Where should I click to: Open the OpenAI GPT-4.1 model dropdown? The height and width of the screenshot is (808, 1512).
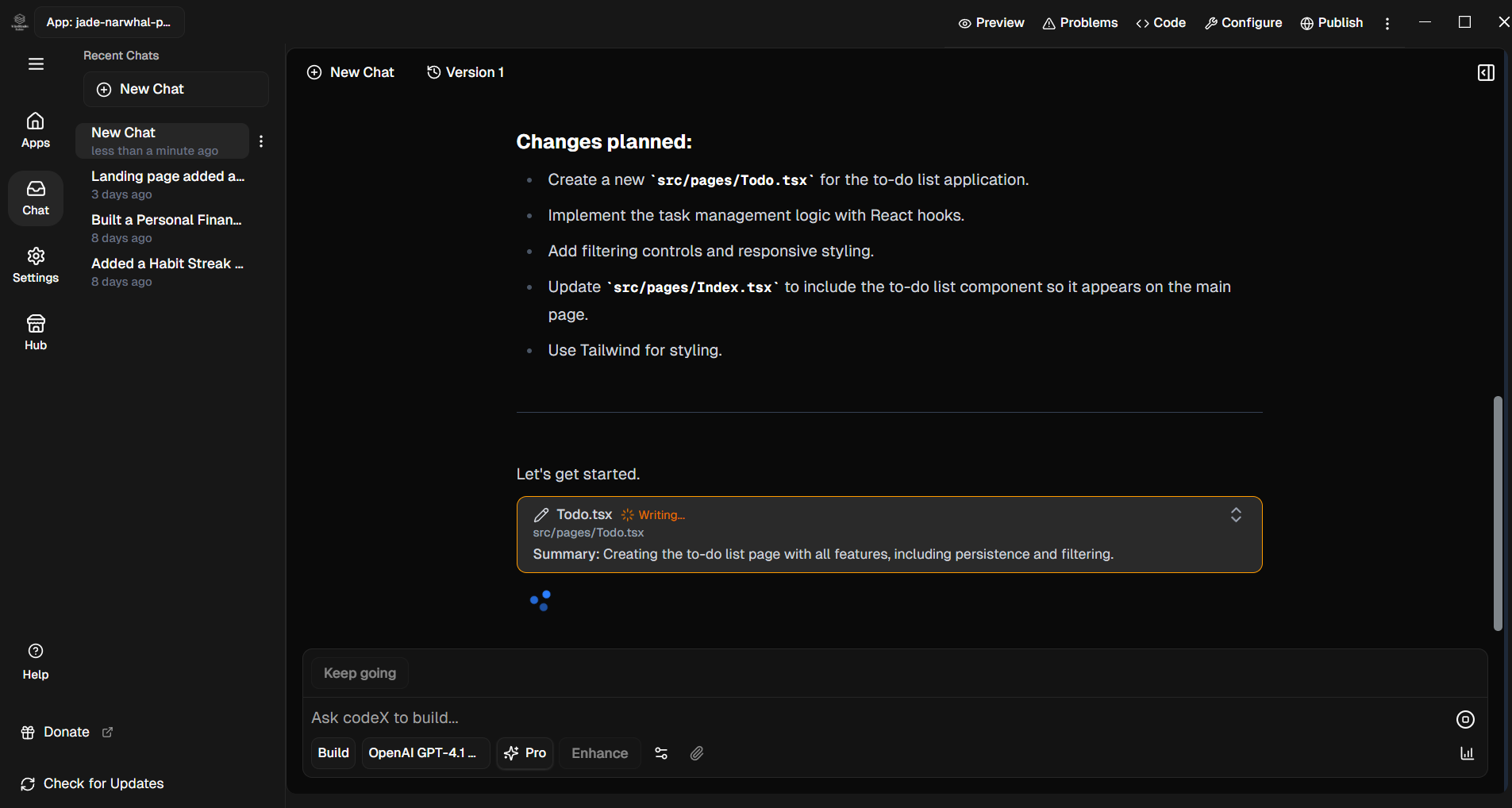pyautogui.click(x=425, y=753)
